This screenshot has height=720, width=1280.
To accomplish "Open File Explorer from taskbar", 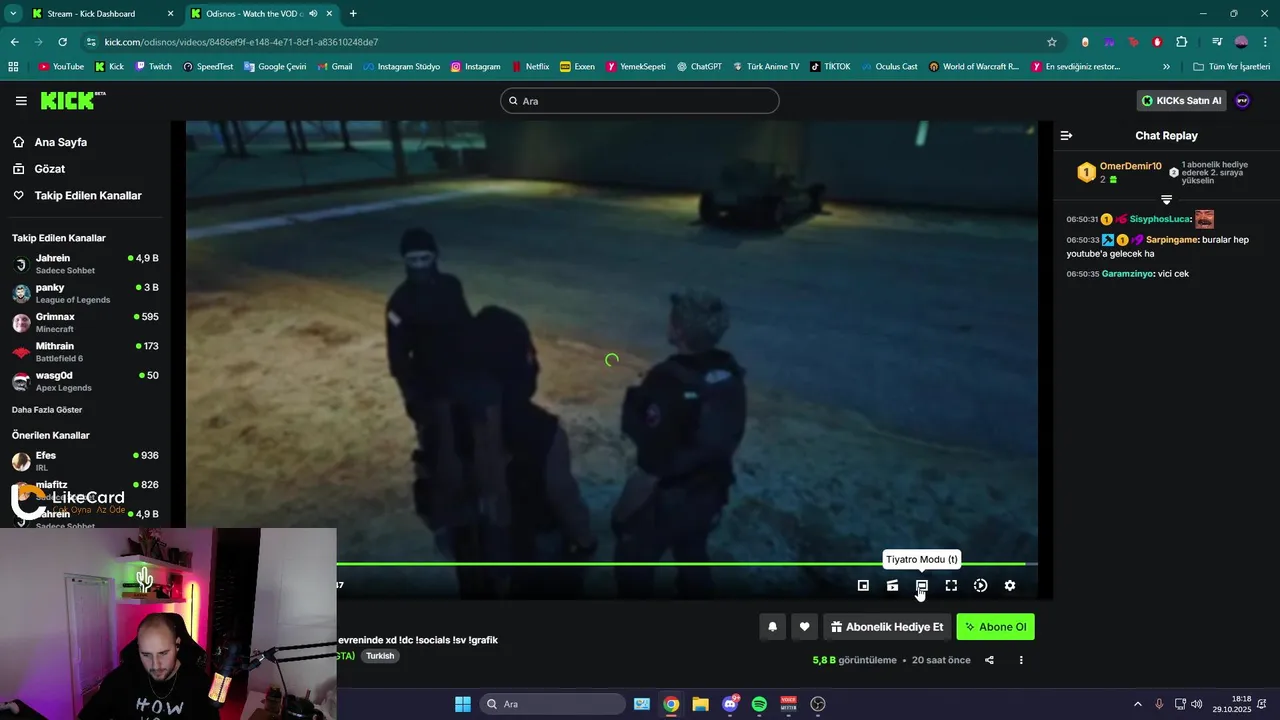I will 700,704.
